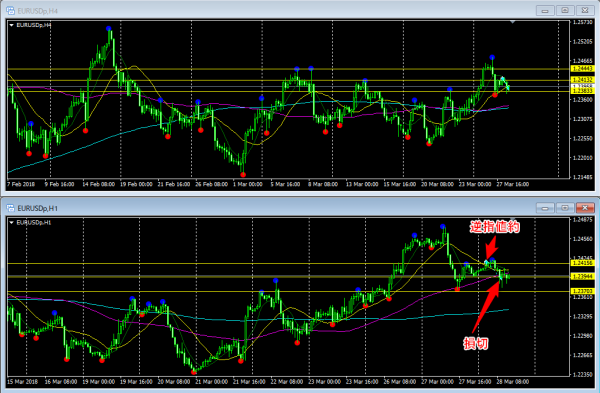Click the EURUSDp,H4 window title icon
Screen dimensions: 600x393
[10, 11]
